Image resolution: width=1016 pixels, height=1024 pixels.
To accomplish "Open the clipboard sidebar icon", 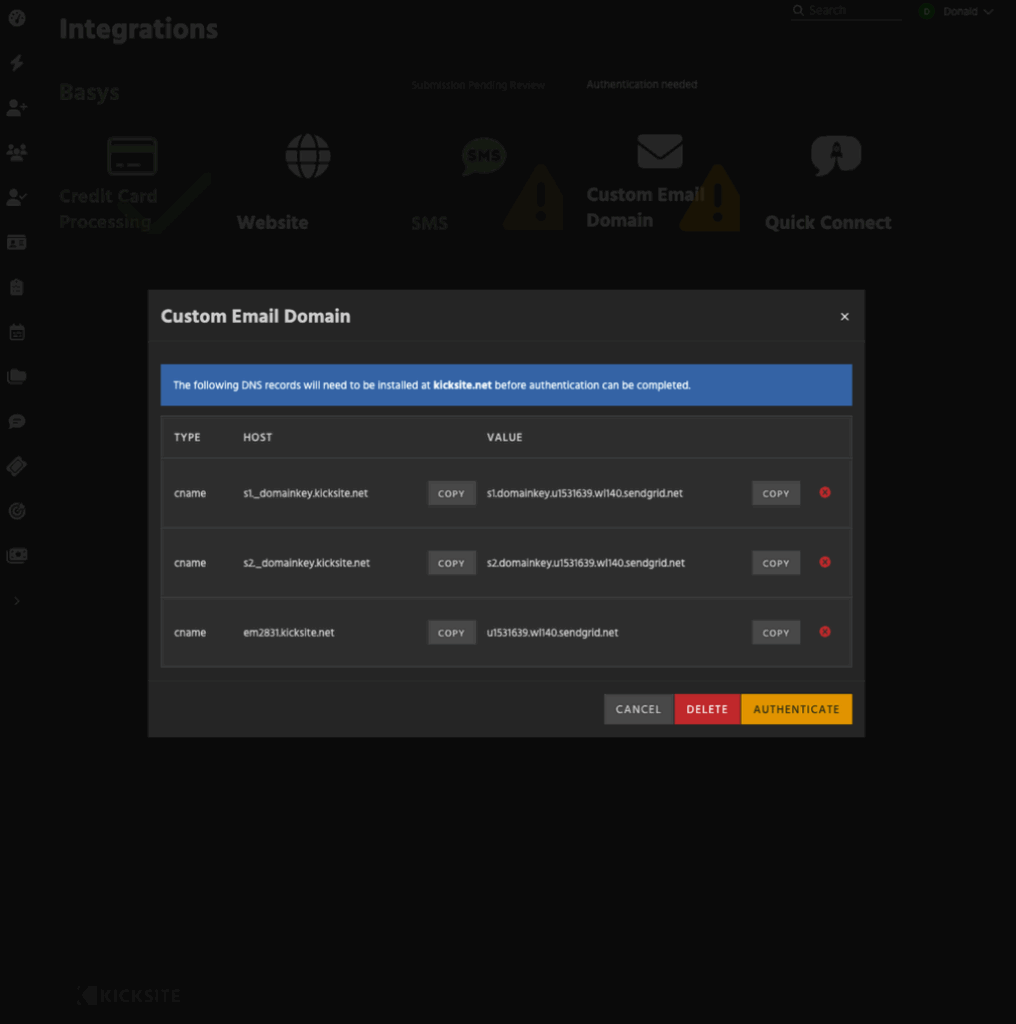I will [x=17, y=287].
